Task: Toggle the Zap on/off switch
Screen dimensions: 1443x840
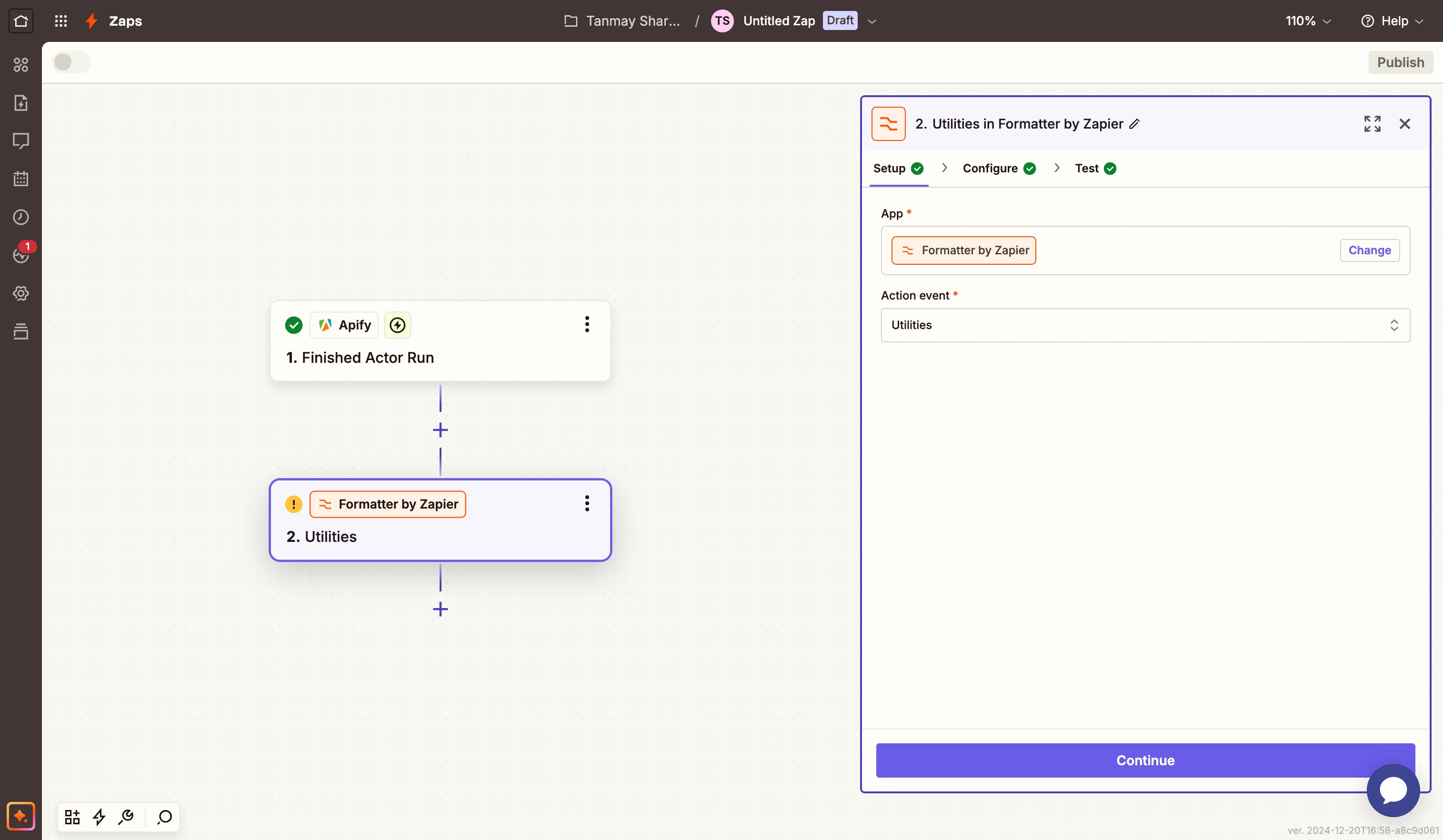Action: [71, 62]
